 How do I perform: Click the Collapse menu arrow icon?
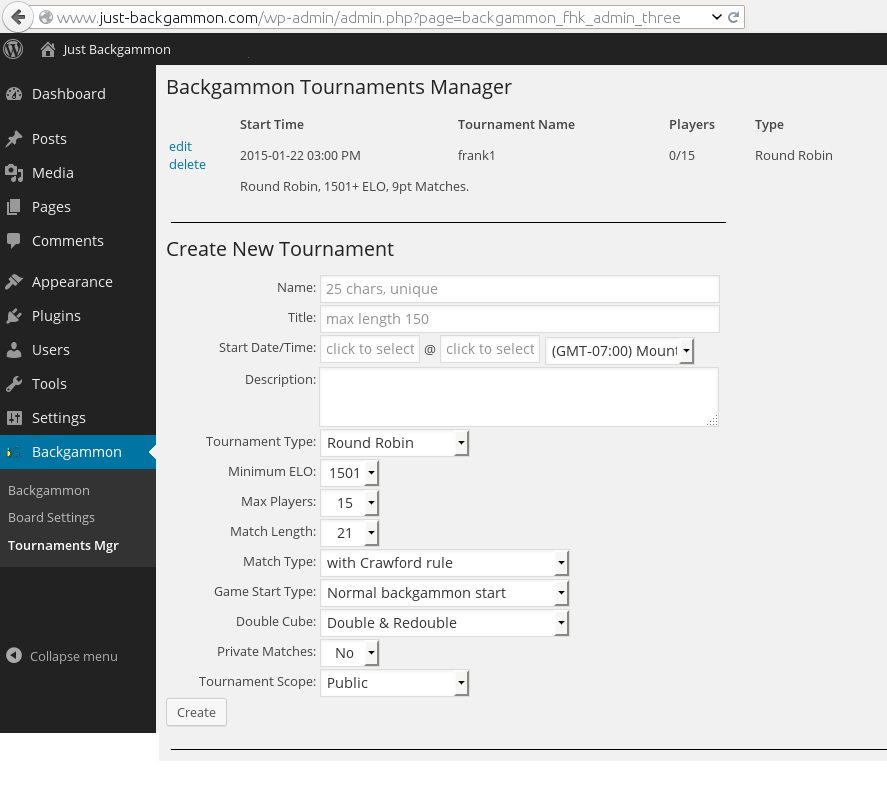click(x=14, y=655)
